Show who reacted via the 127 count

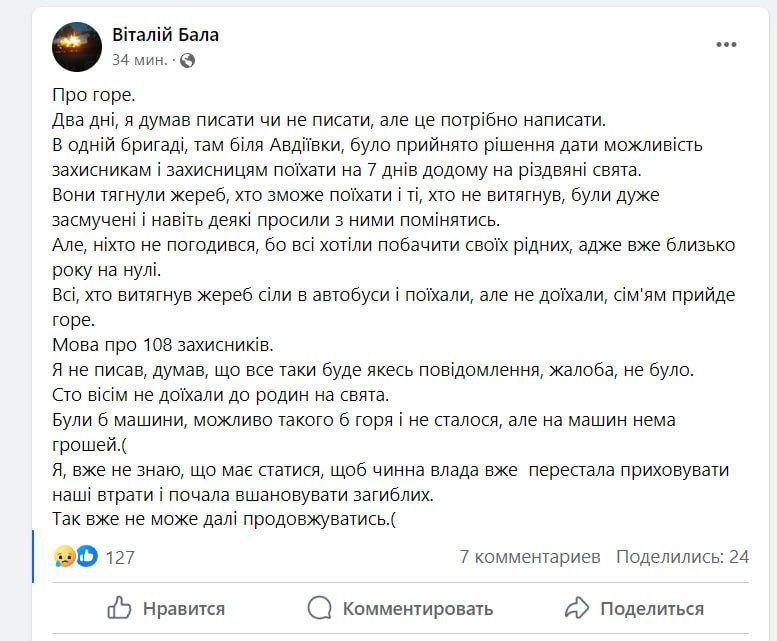pos(120,558)
